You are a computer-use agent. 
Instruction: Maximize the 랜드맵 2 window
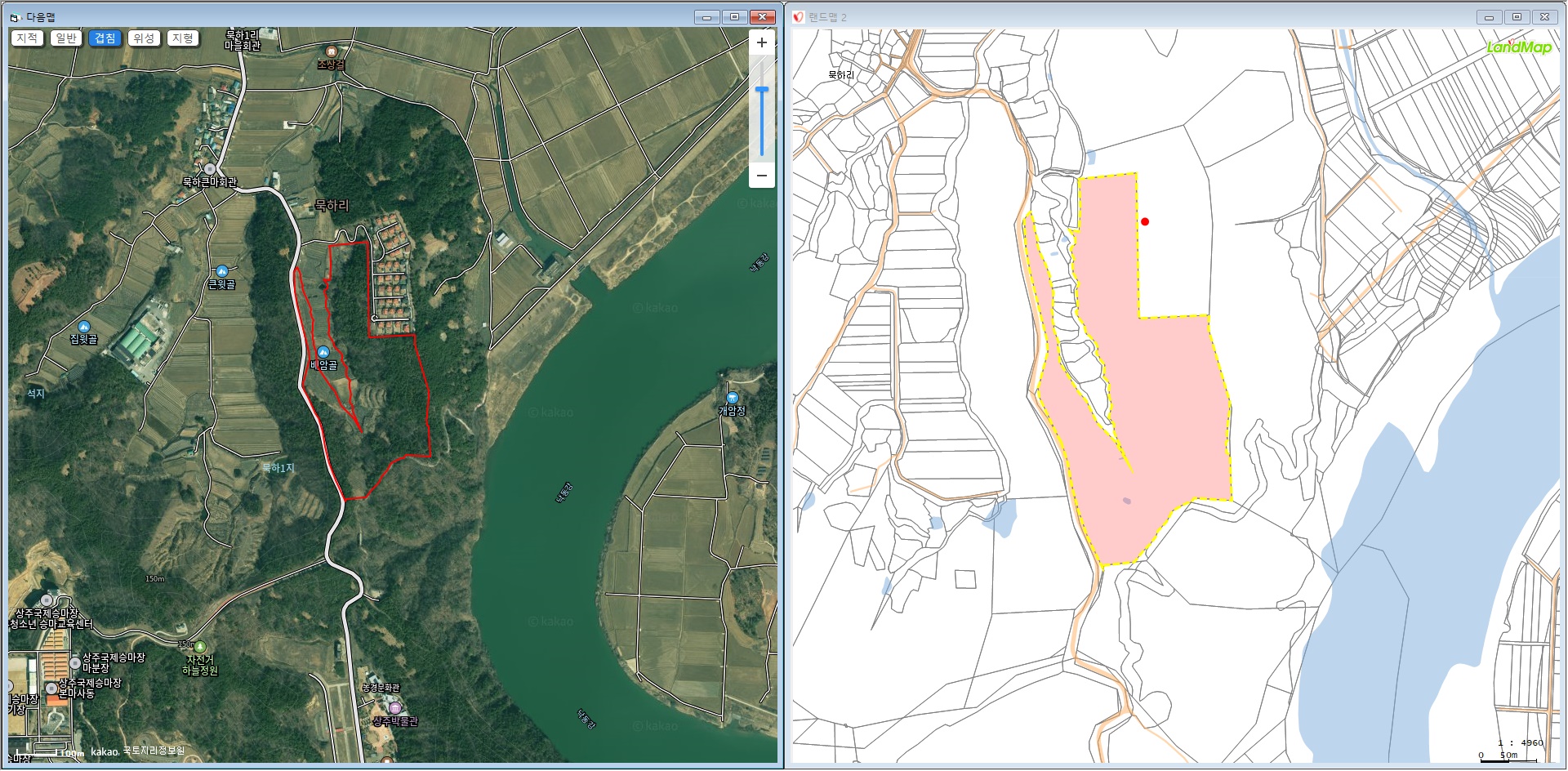pos(1517,17)
